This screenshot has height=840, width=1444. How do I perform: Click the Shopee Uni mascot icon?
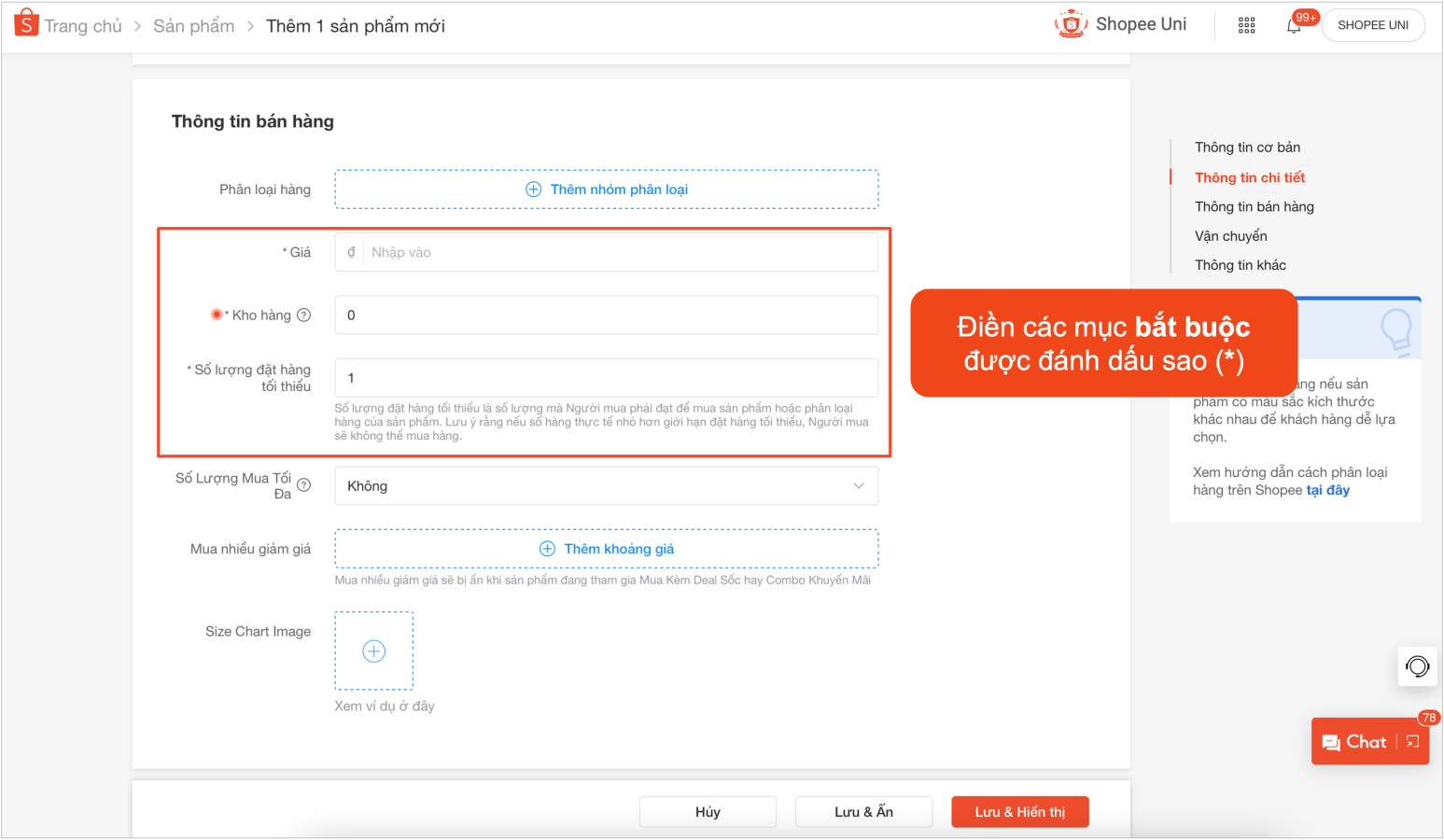(1071, 24)
